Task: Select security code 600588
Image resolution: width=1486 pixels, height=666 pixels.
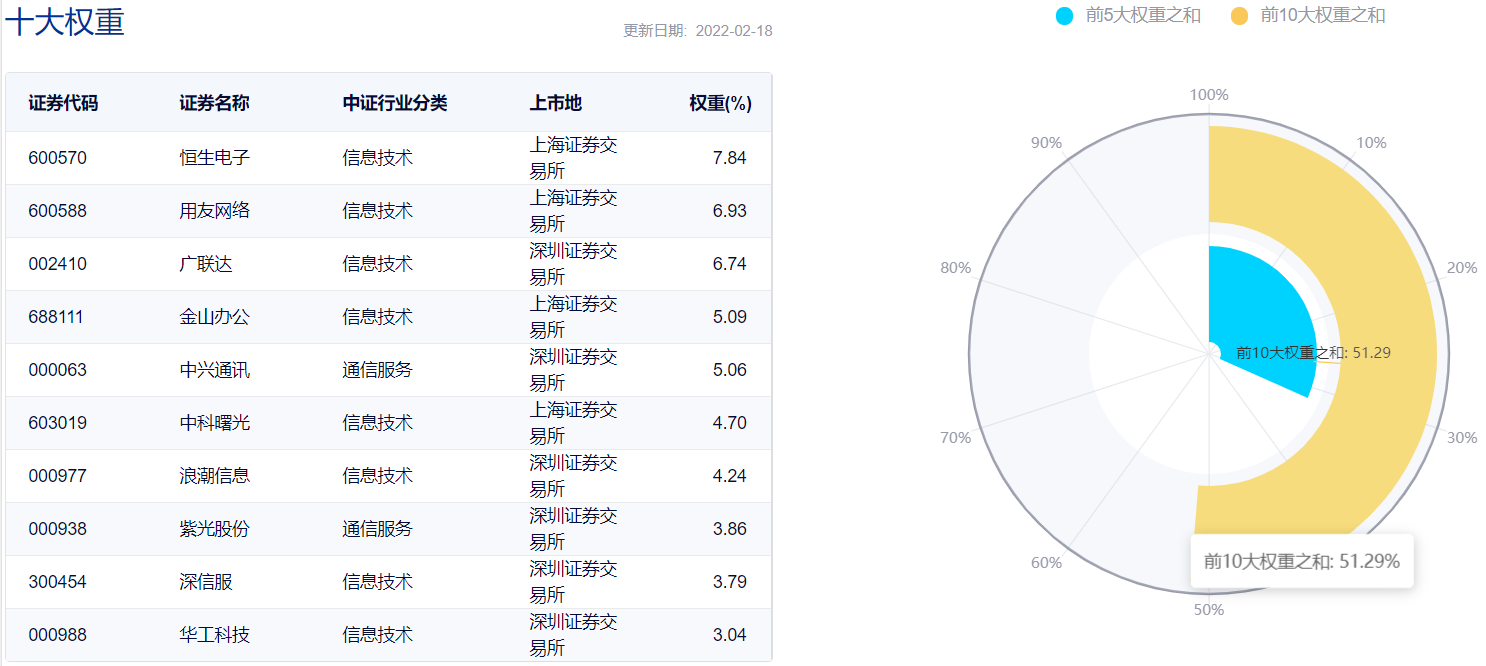Action: (57, 211)
